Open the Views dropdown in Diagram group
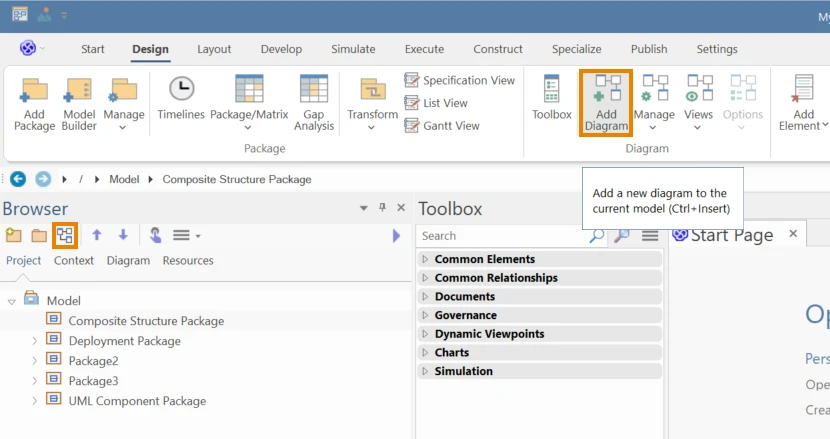Screen dimensions: 830x439 click(x=698, y=103)
